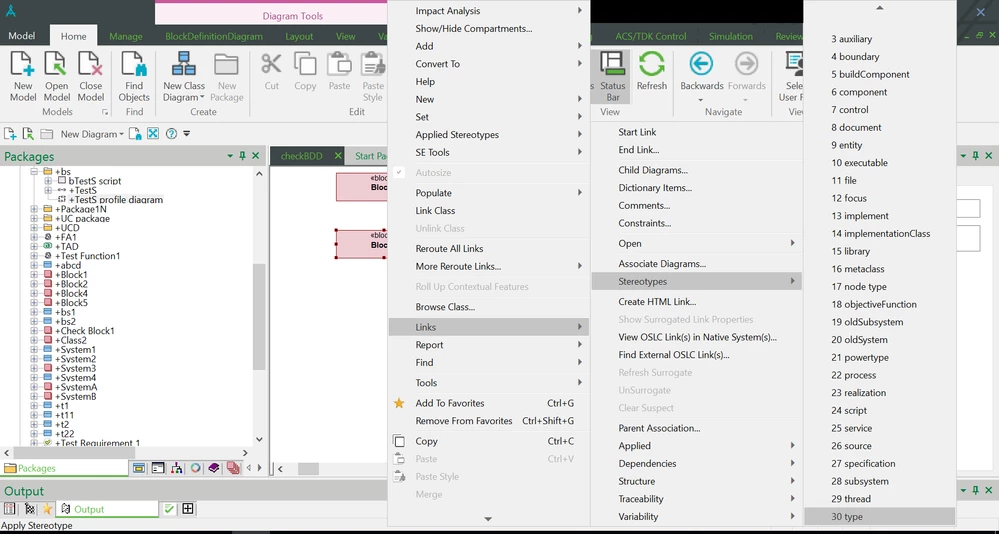Click the hierarchy tree icon below Packages
999x534 pixels.
click(176, 468)
